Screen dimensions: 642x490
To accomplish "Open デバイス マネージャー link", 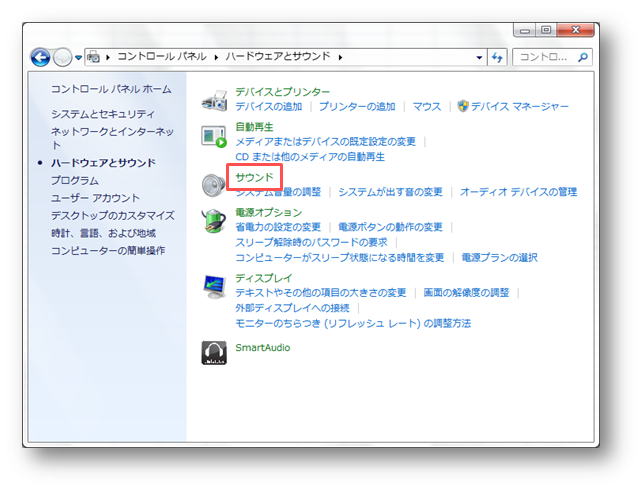I will [x=520, y=106].
